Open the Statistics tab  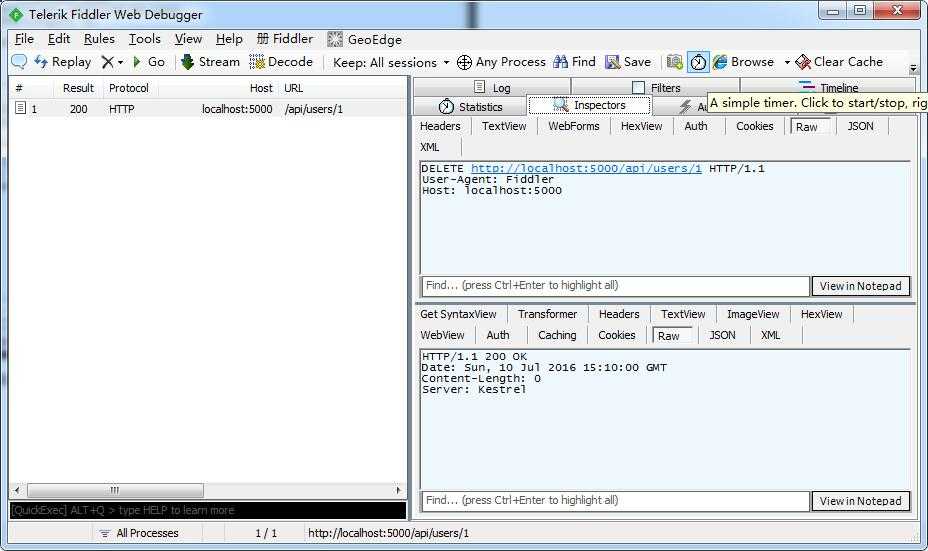(x=471, y=107)
